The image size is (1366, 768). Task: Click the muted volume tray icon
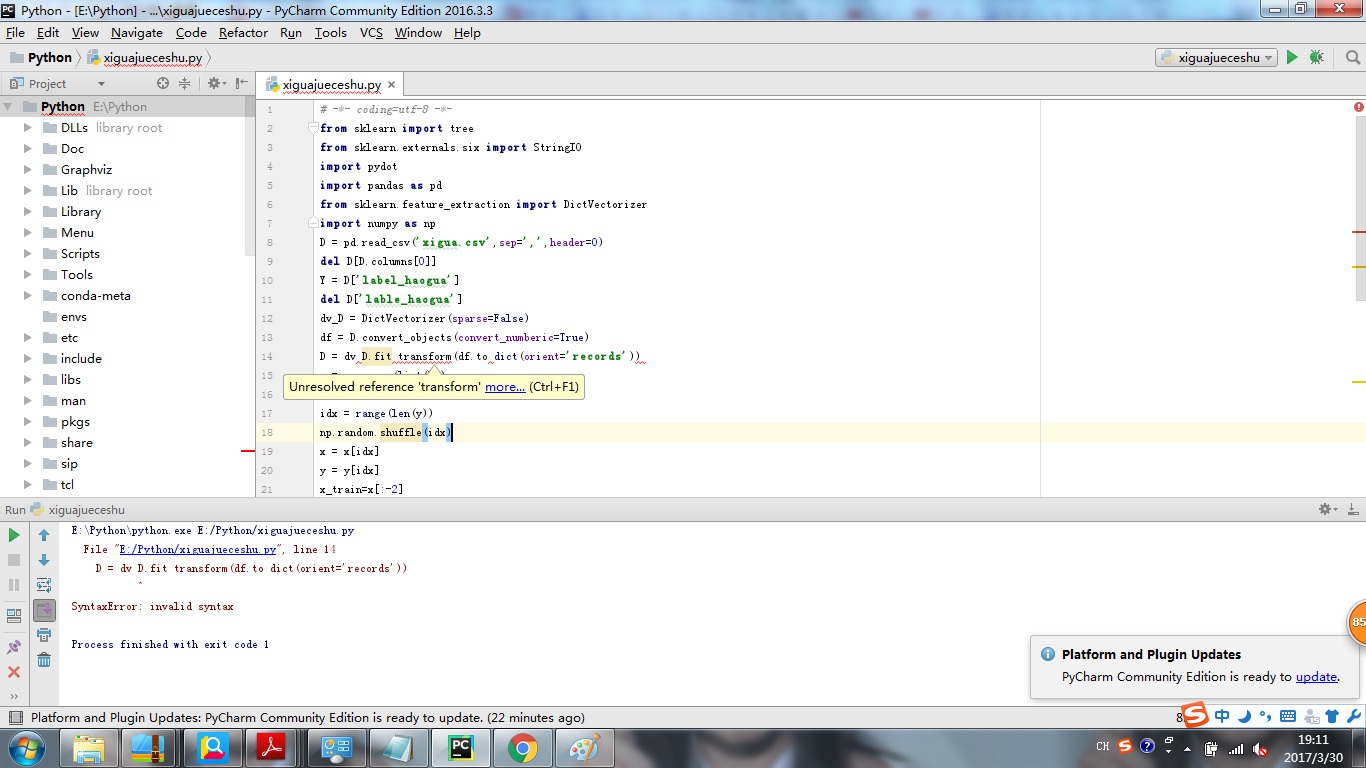pyautogui.click(x=1259, y=748)
